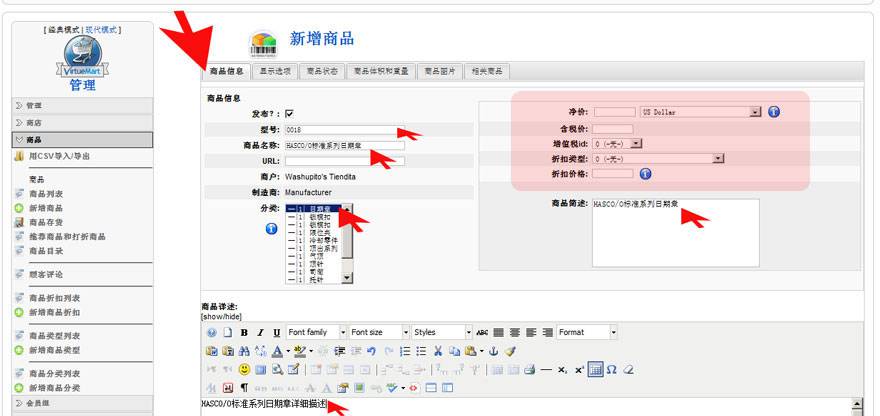Insert an anchor in the editor

[x=493, y=351]
